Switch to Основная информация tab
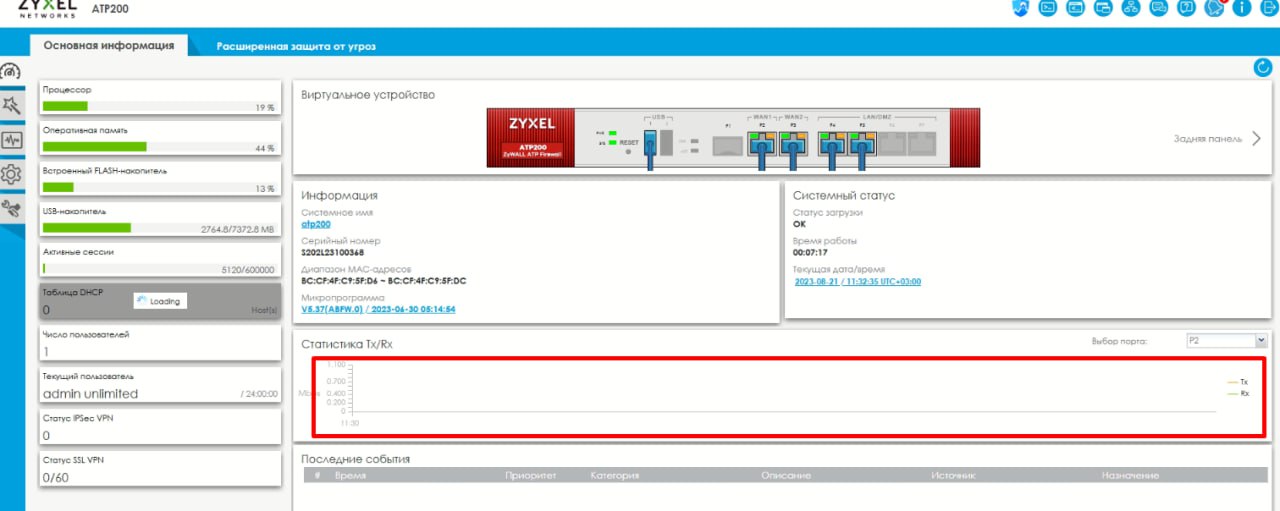1280x511 pixels. click(x=108, y=45)
